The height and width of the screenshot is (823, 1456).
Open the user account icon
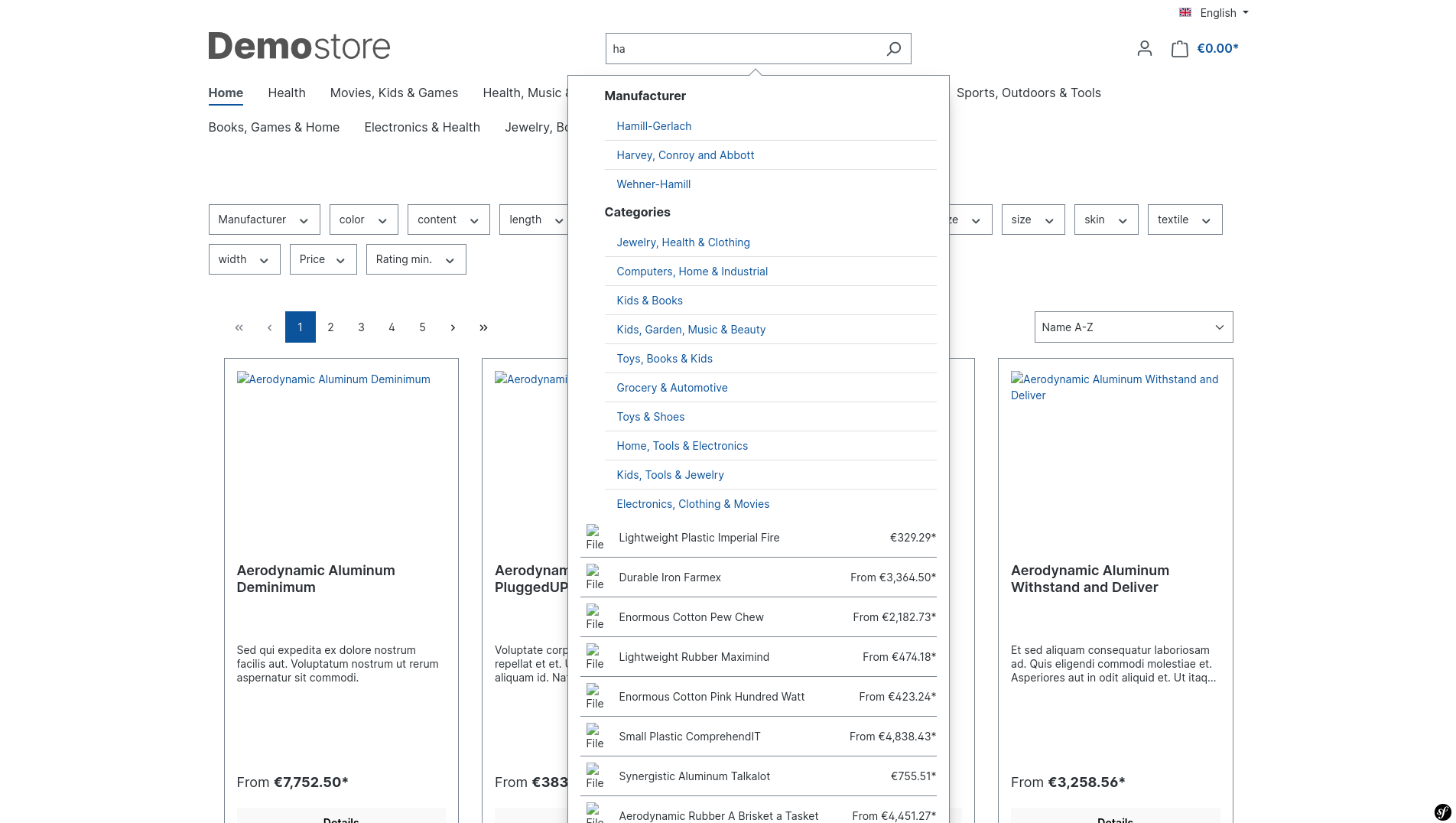click(1144, 49)
